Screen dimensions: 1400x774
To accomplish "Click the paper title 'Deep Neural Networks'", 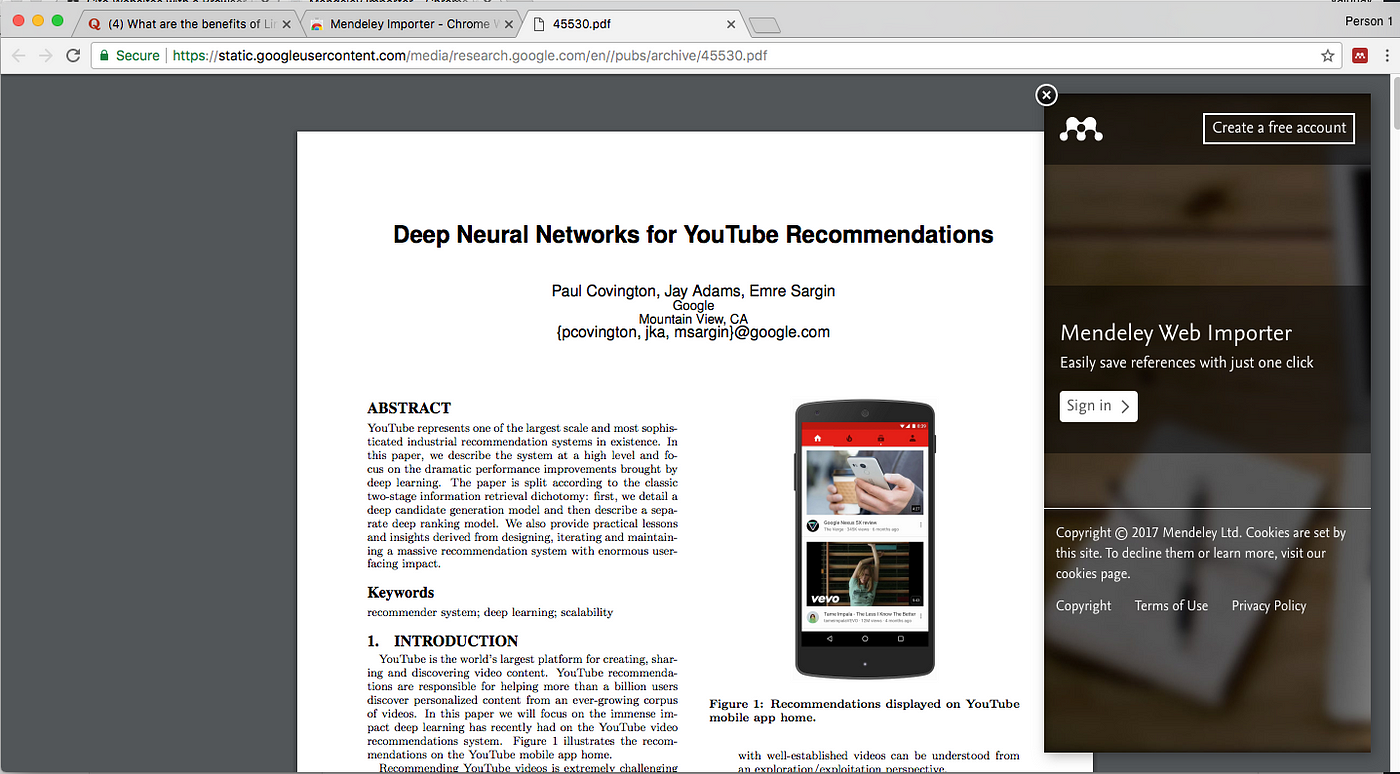I will [693, 235].
